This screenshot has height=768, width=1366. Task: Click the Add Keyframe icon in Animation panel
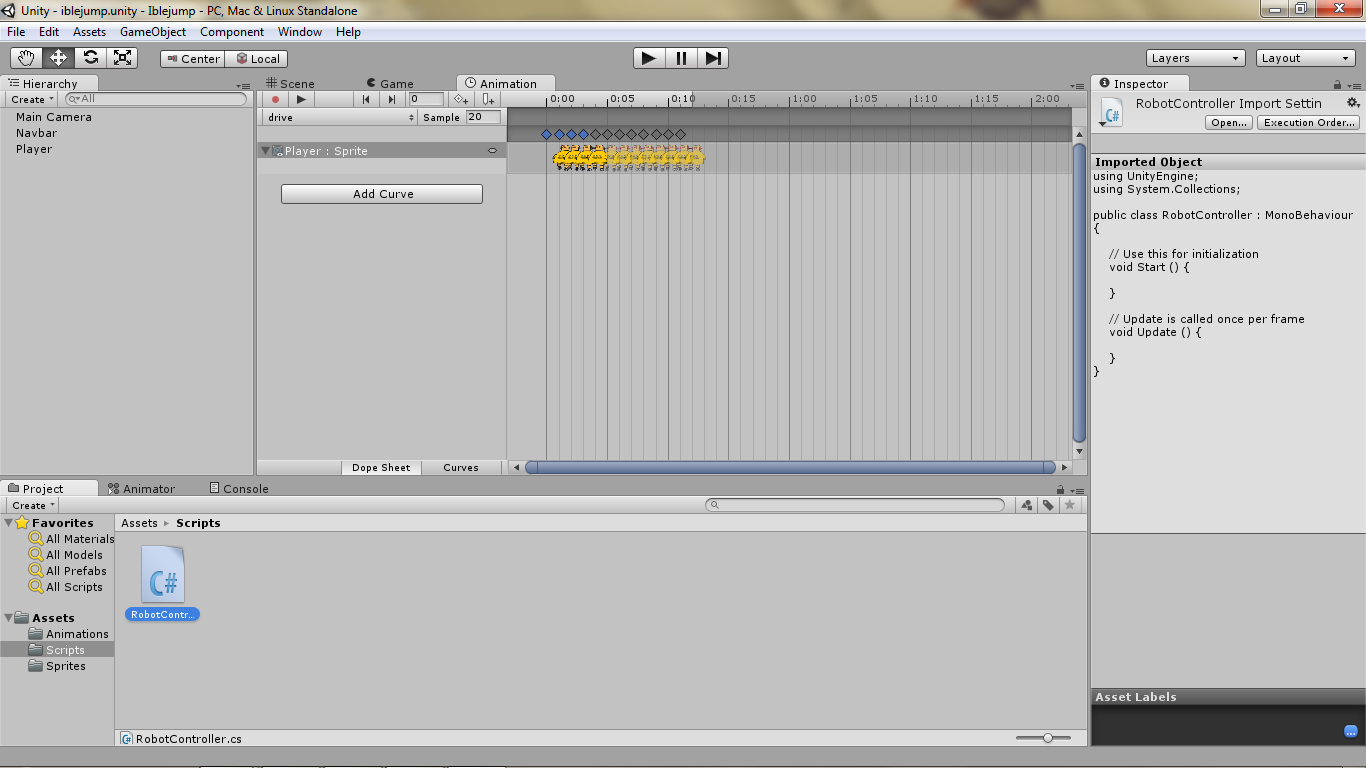click(461, 98)
